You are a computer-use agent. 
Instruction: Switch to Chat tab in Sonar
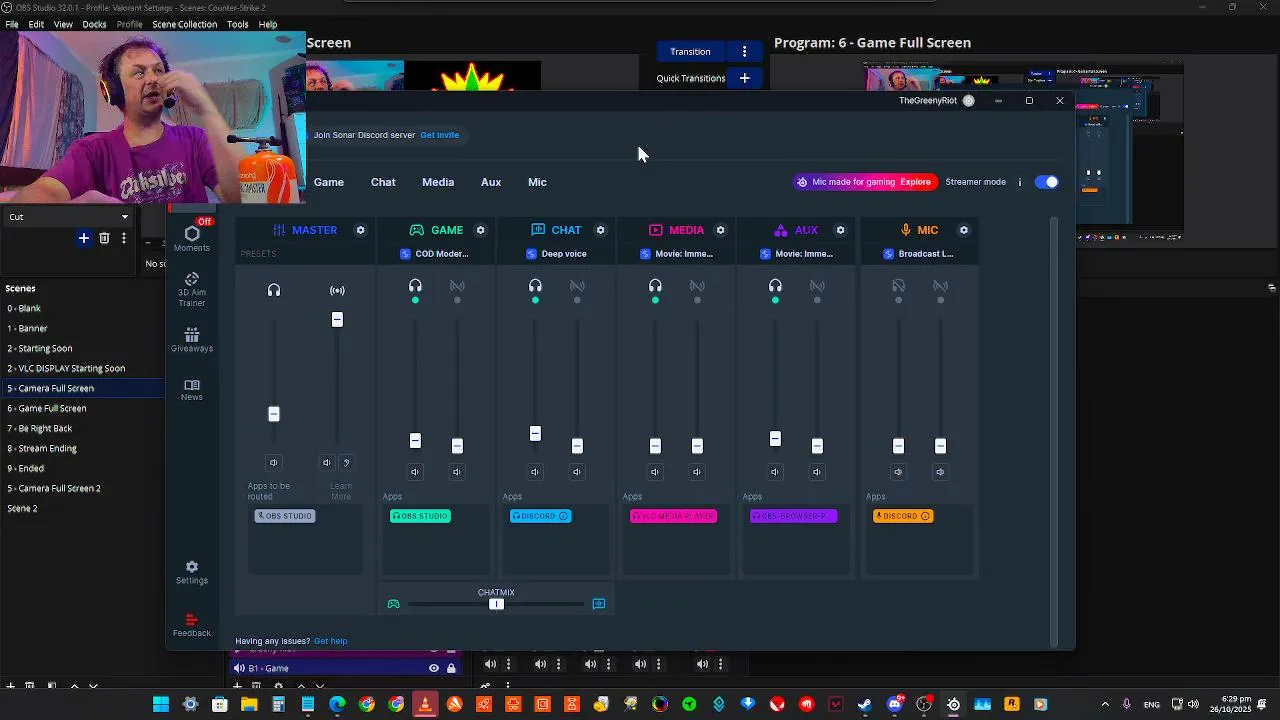[383, 182]
